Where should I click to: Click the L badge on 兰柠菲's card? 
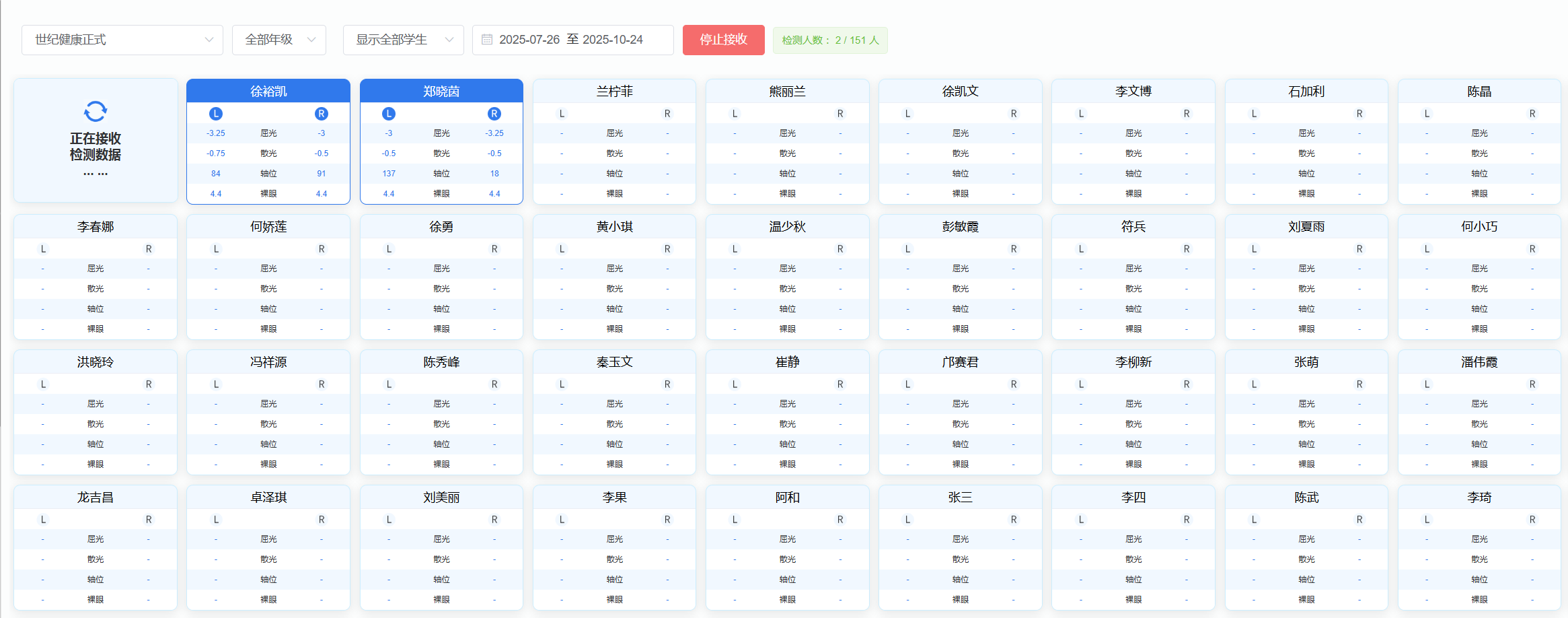point(562,114)
